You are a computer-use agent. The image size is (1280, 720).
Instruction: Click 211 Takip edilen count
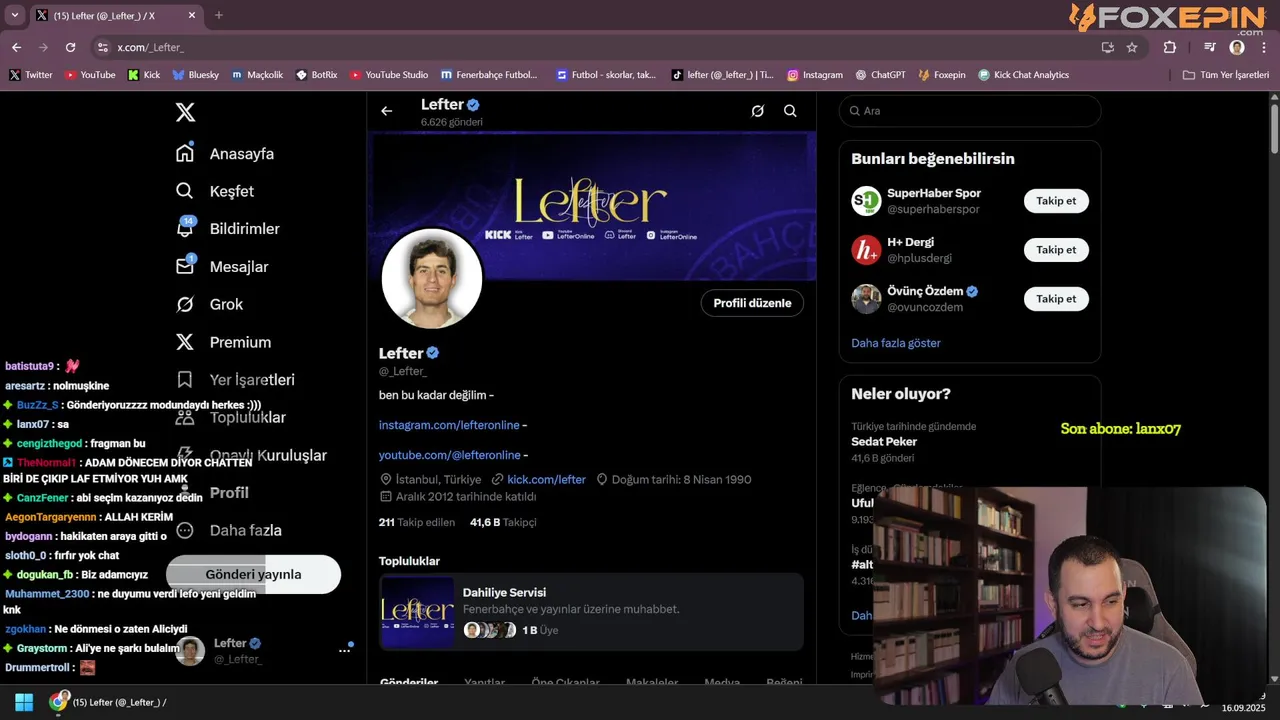(x=417, y=522)
